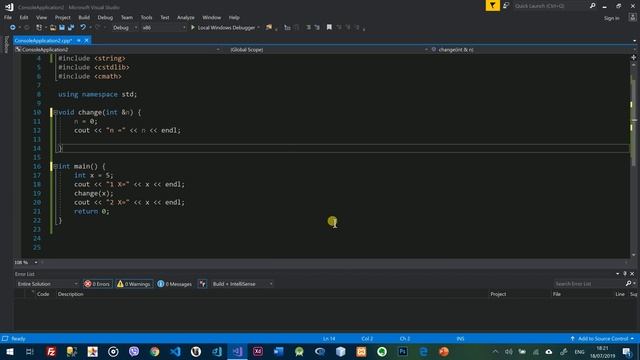Click the Find in Files toolbar icon

point(269,27)
